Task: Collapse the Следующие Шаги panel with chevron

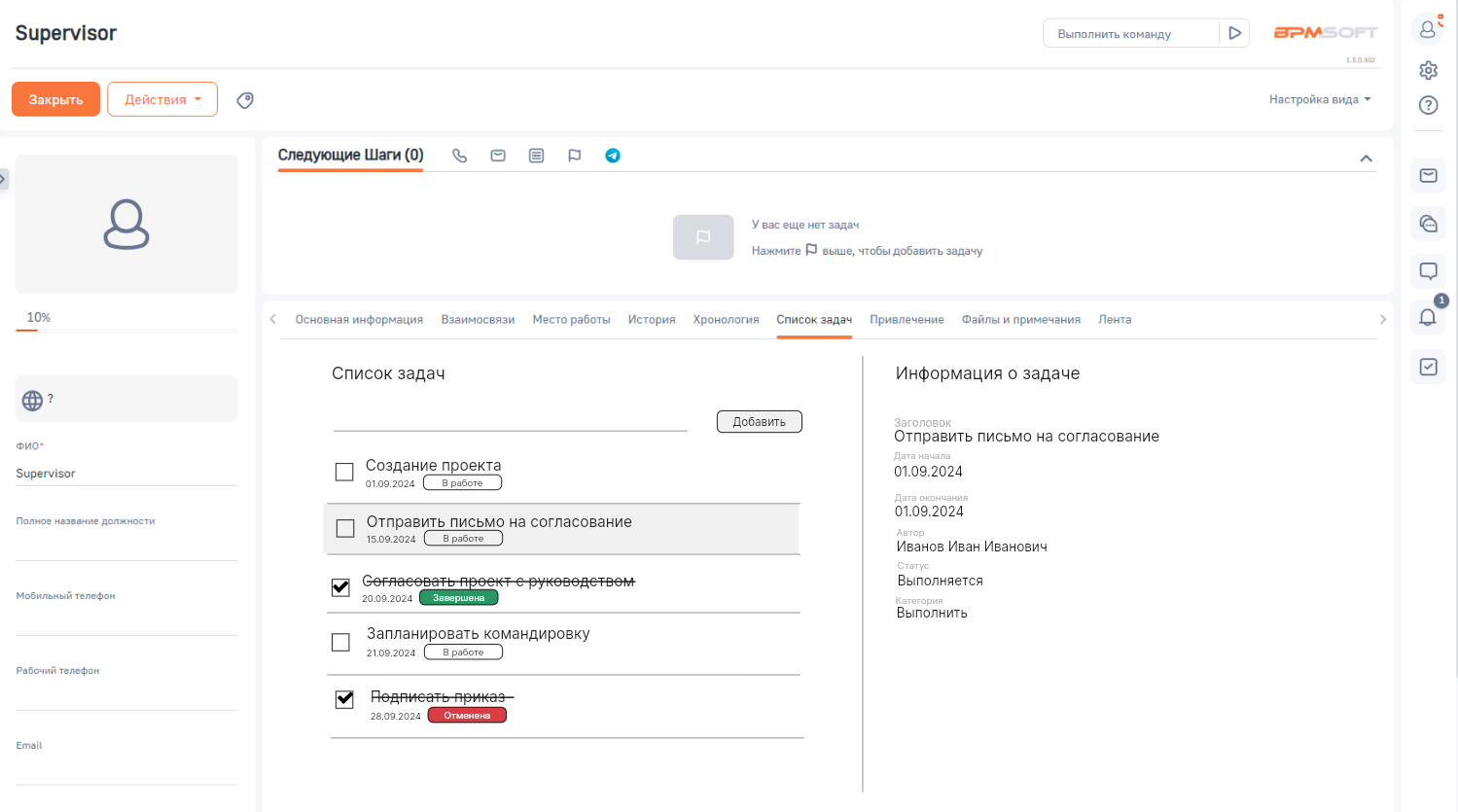Action: point(1366,159)
